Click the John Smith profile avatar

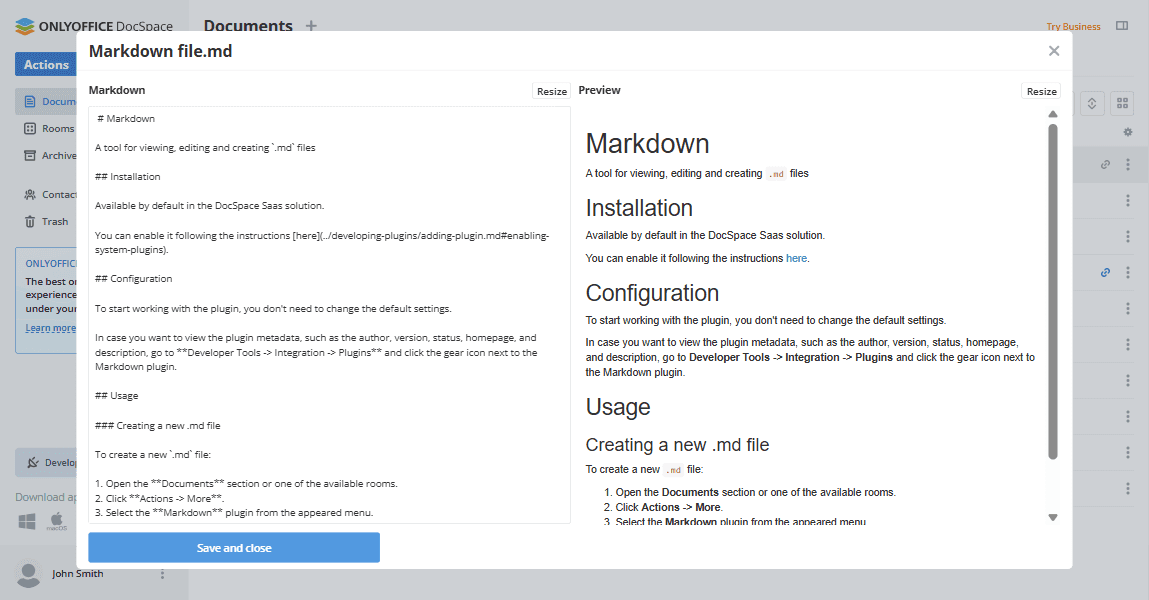tap(29, 574)
